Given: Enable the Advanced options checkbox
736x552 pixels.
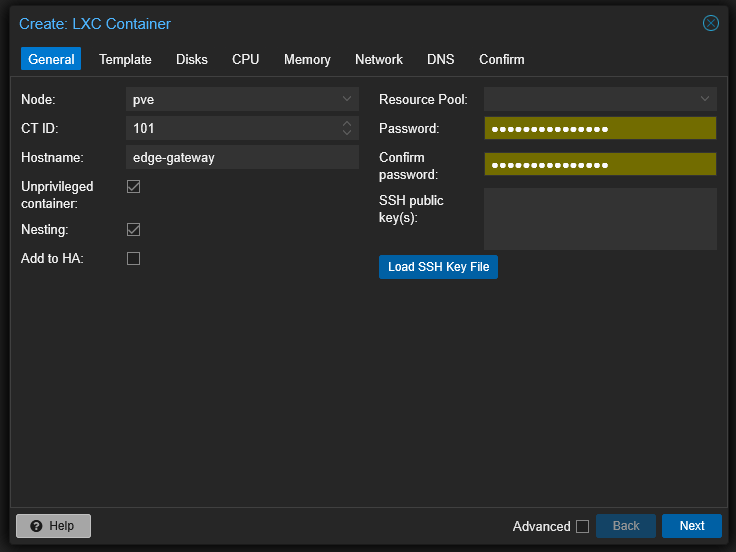Looking at the screenshot, I should [582, 527].
